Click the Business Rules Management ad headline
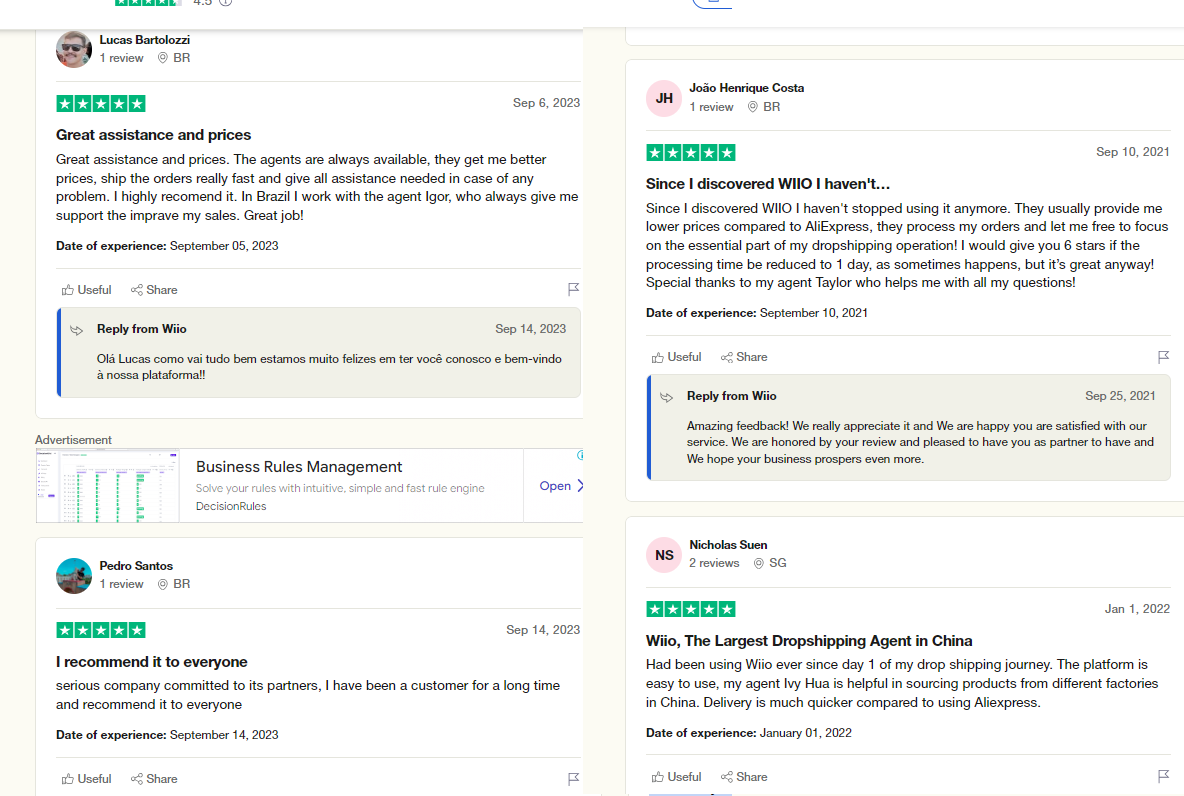1184x796 pixels. coord(299,467)
